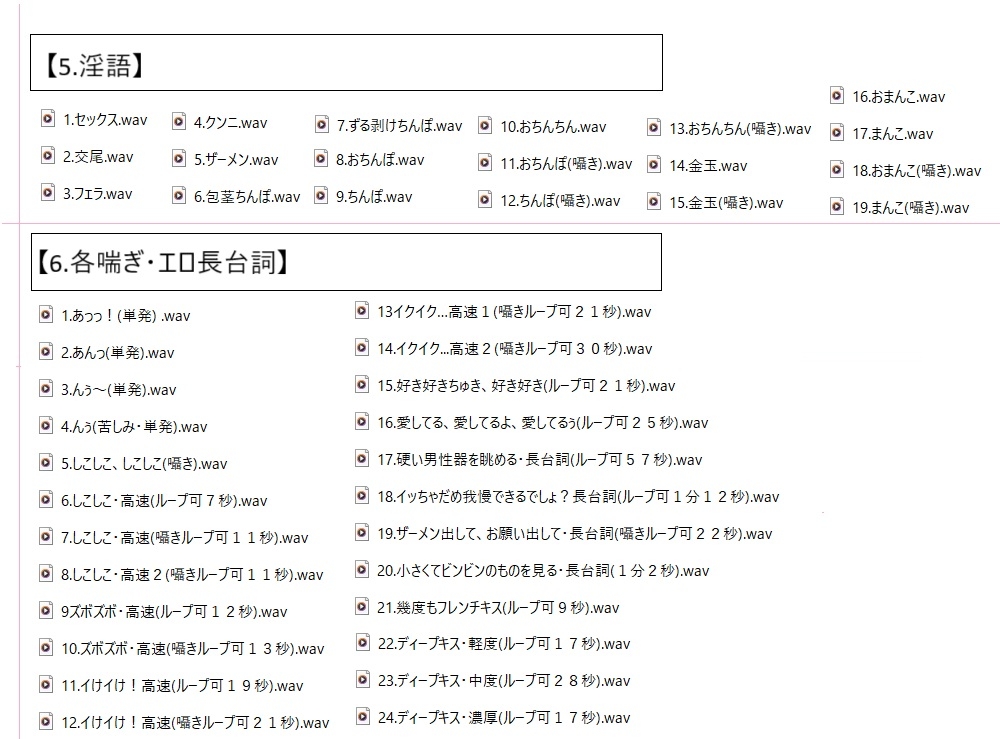Click file name 12.いけイけ！高速(囁きループ可21秒).wav
Image resolution: width=1000 pixels, height=739 pixels.
click(194, 723)
